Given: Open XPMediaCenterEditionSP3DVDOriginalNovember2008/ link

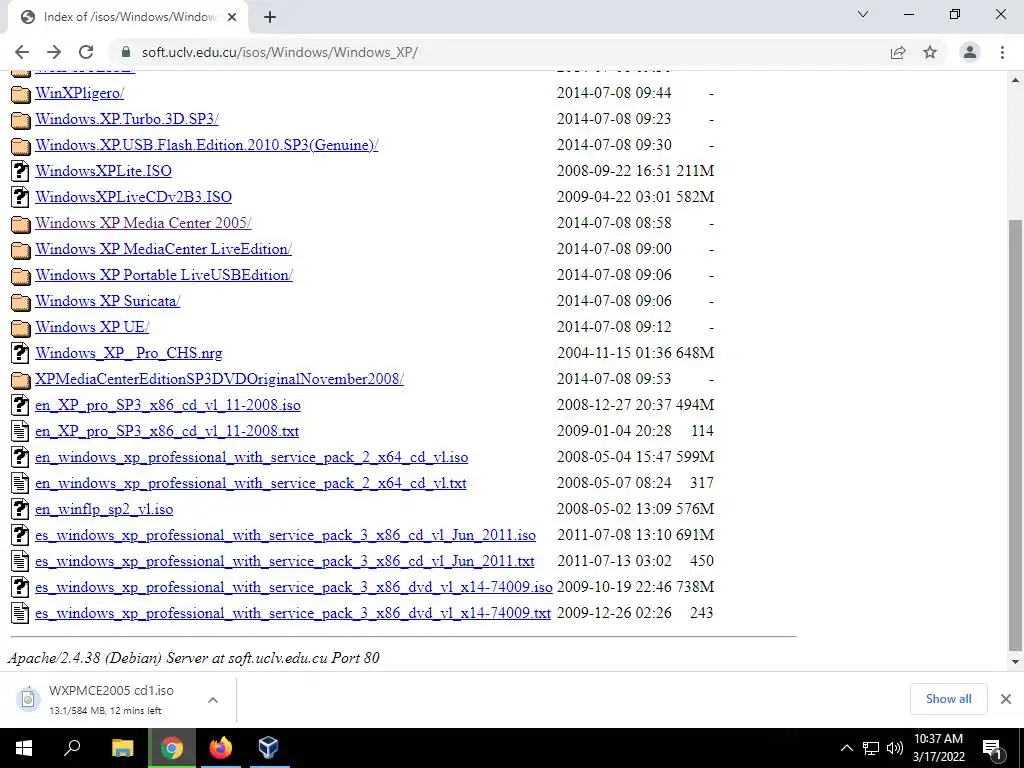Looking at the screenshot, I should (219, 379).
